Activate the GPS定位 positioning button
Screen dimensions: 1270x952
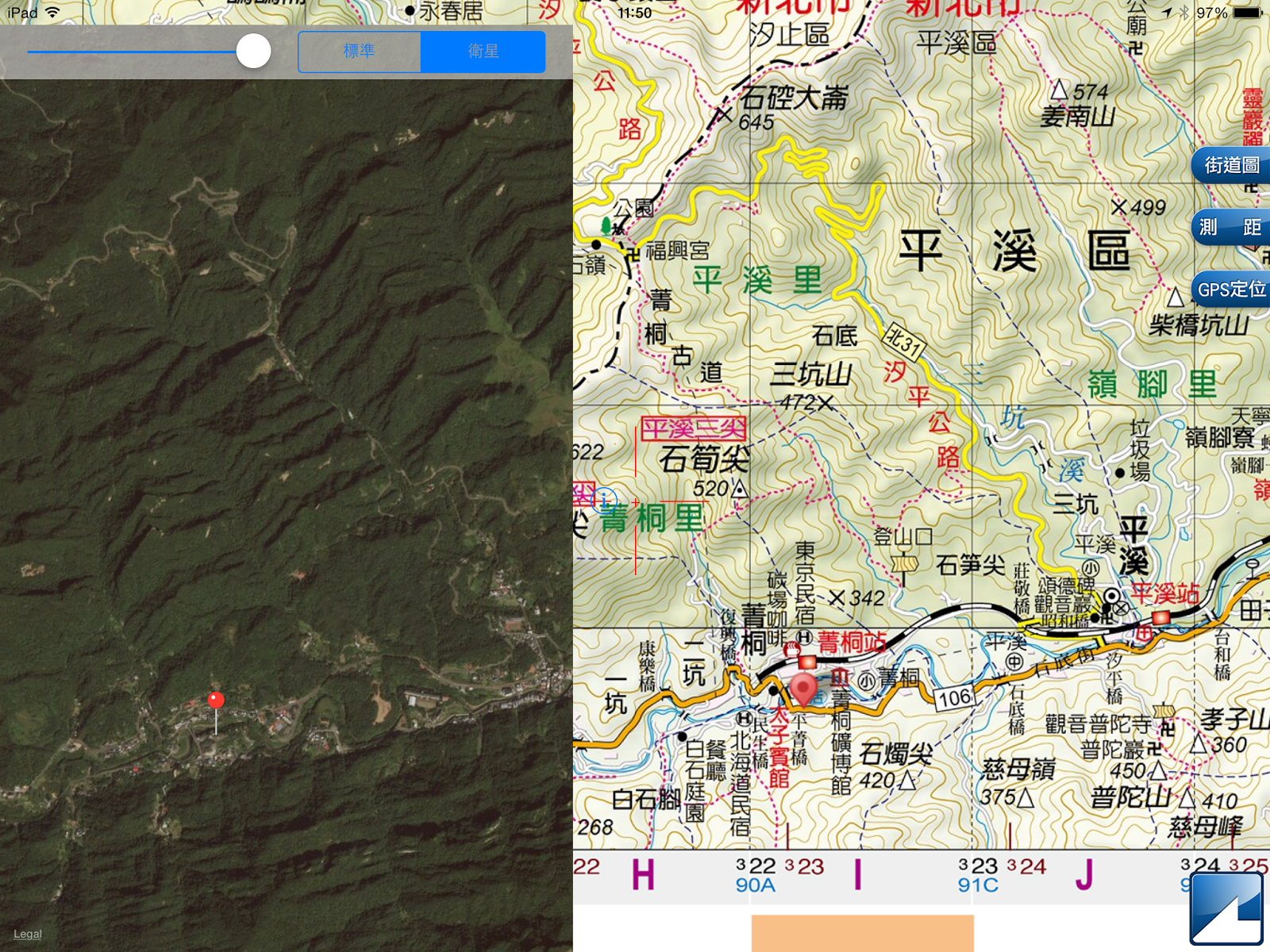(1231, 290)
